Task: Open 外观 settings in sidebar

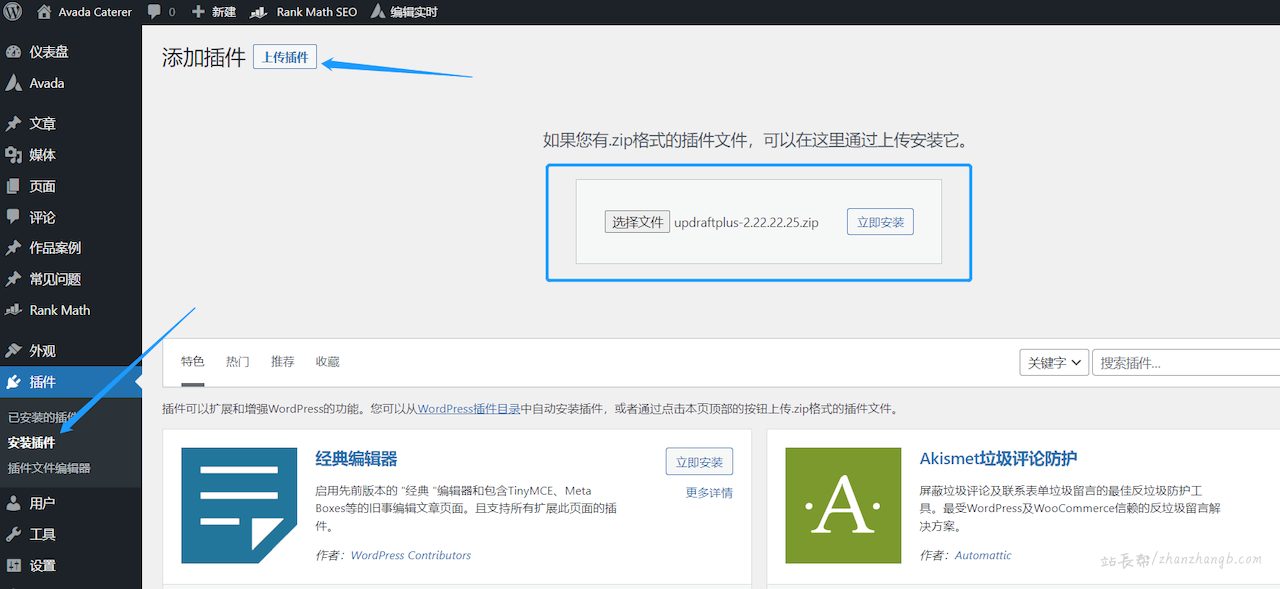Action: pos(41,349)
